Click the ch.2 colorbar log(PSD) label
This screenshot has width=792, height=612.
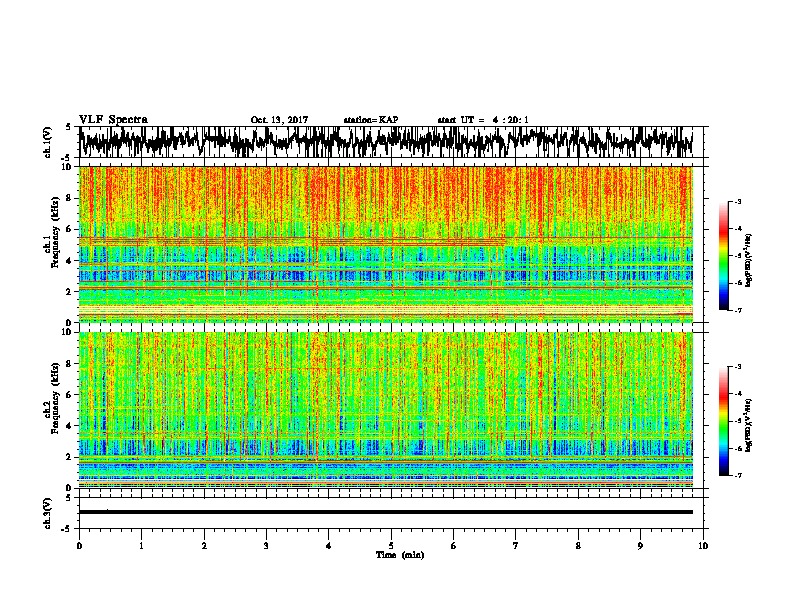[748, 426]
